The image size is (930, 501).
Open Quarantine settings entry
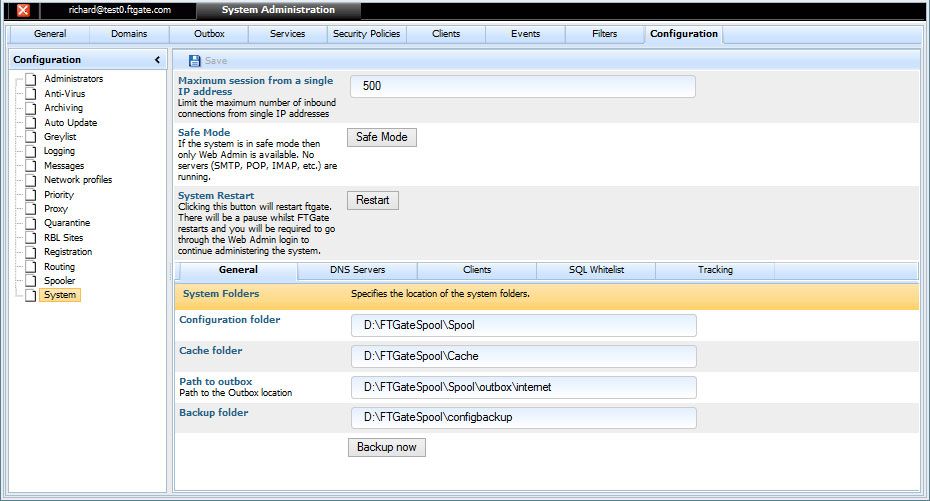click(x=67, y=223)
